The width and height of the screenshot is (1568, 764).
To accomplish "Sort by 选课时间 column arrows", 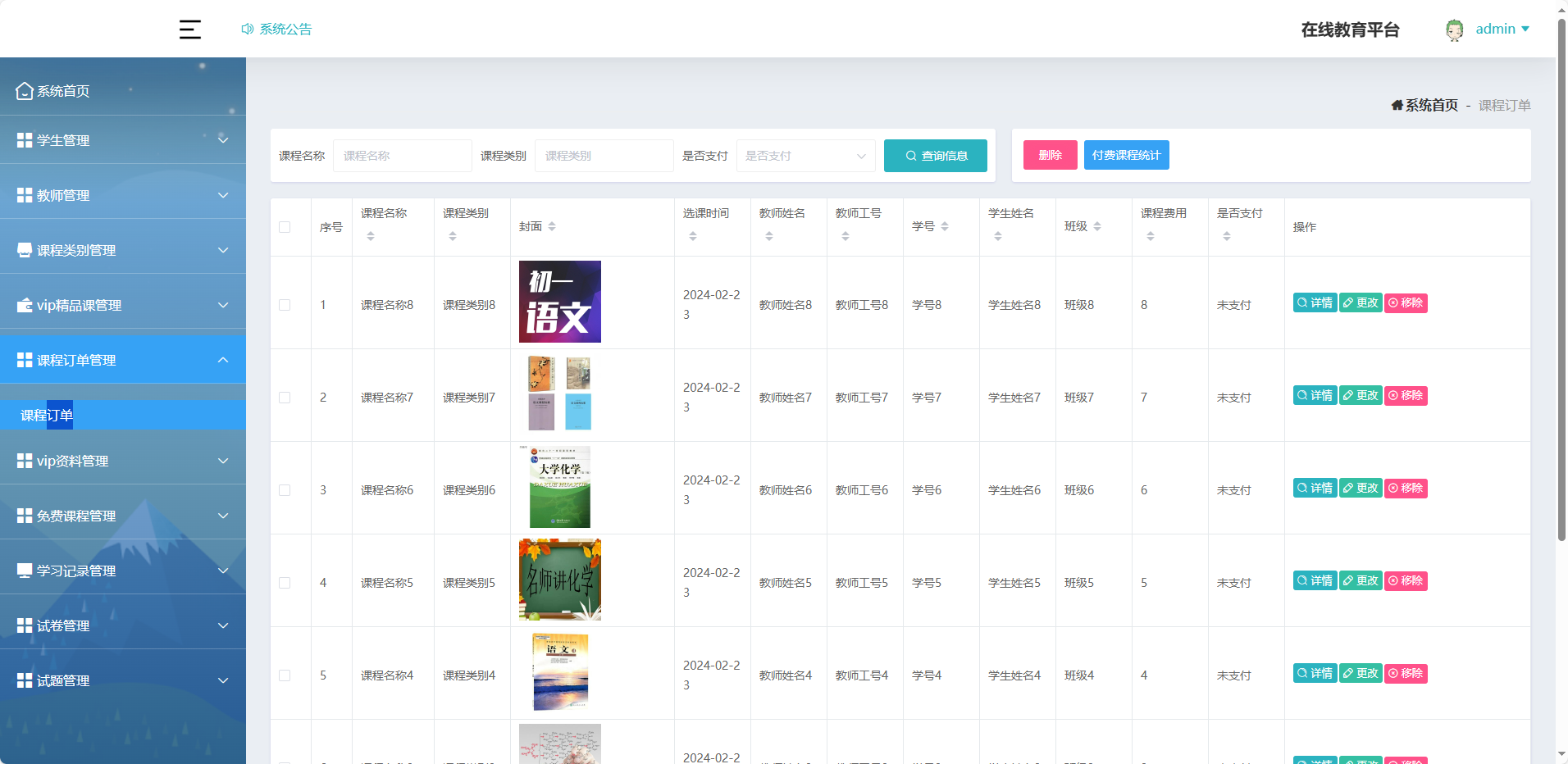I will point(693,236).
